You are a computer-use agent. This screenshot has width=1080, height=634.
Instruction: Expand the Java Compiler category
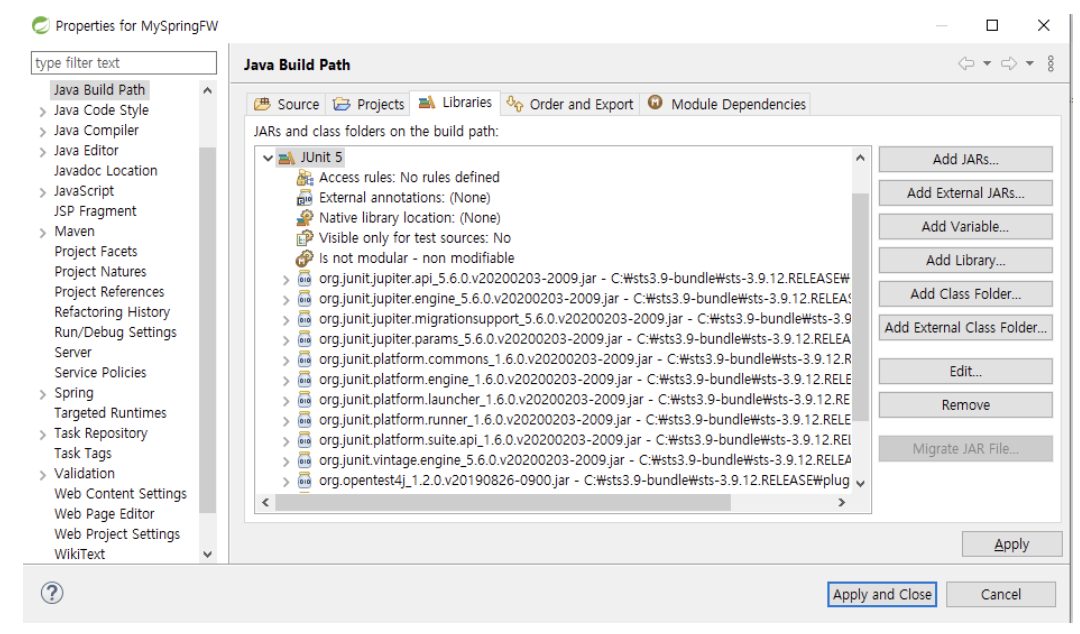[43, 132]
